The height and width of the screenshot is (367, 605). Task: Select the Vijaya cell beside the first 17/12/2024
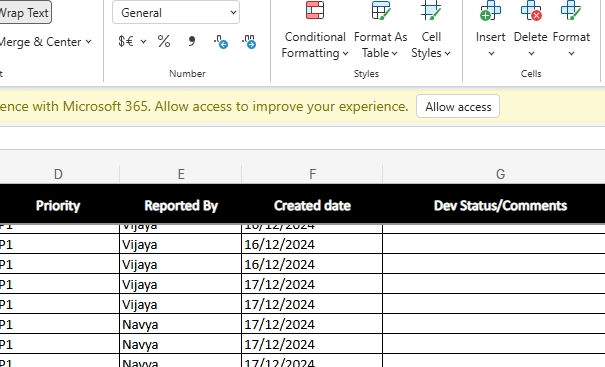tap(181, 284)
